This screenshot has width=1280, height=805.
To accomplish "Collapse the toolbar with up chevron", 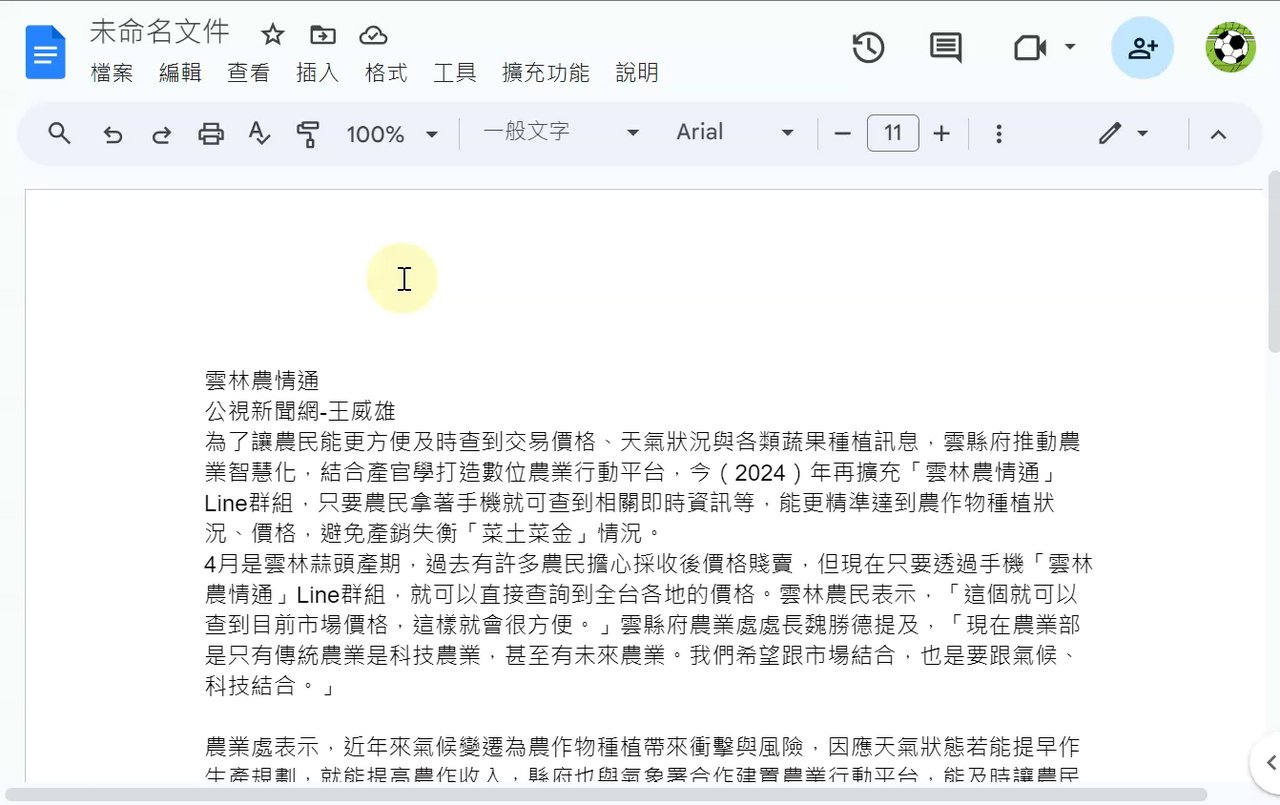I will pyautogui.click(x=1218, y=134).
